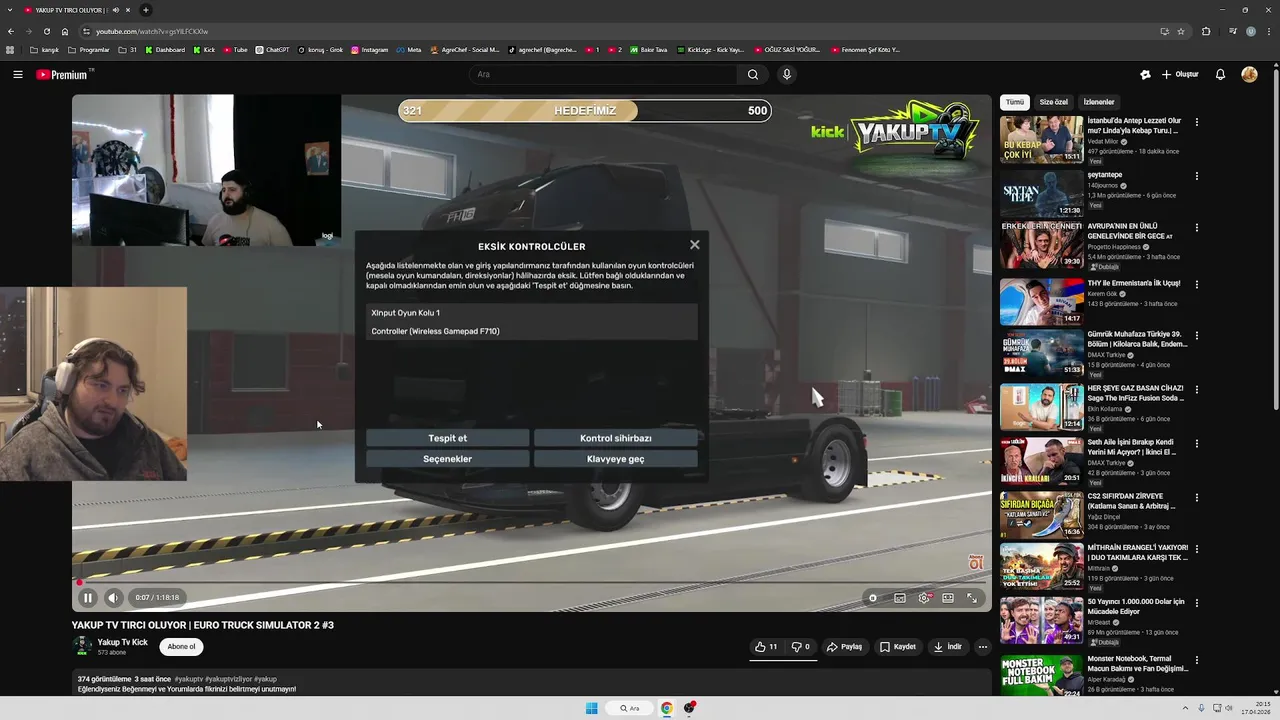The image size is (1280, 720).
Task: Click the search magnifier button
Action: 753,74
